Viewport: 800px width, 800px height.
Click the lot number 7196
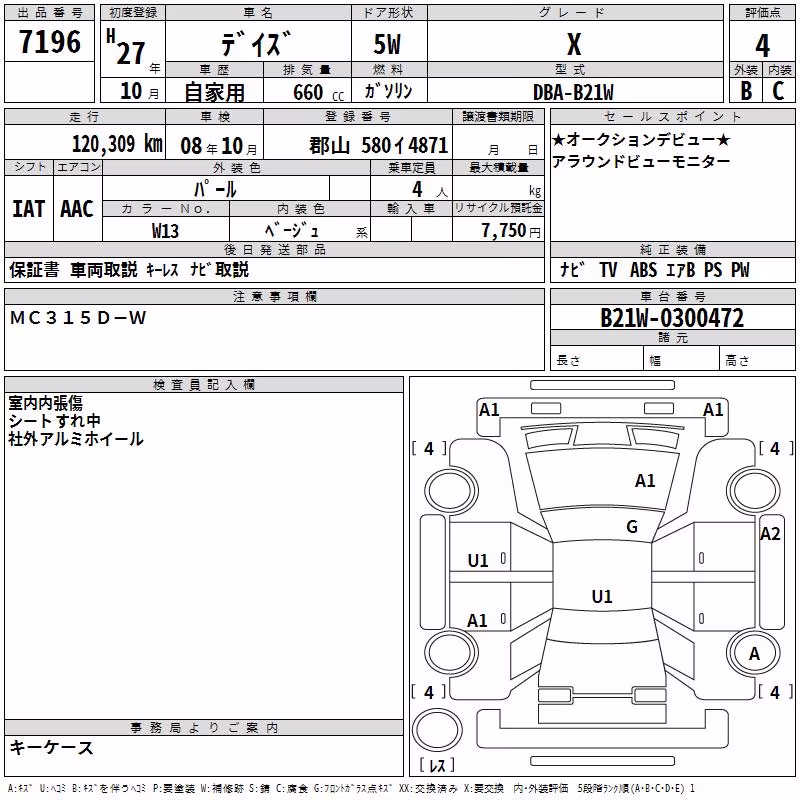tap(50, 42)
